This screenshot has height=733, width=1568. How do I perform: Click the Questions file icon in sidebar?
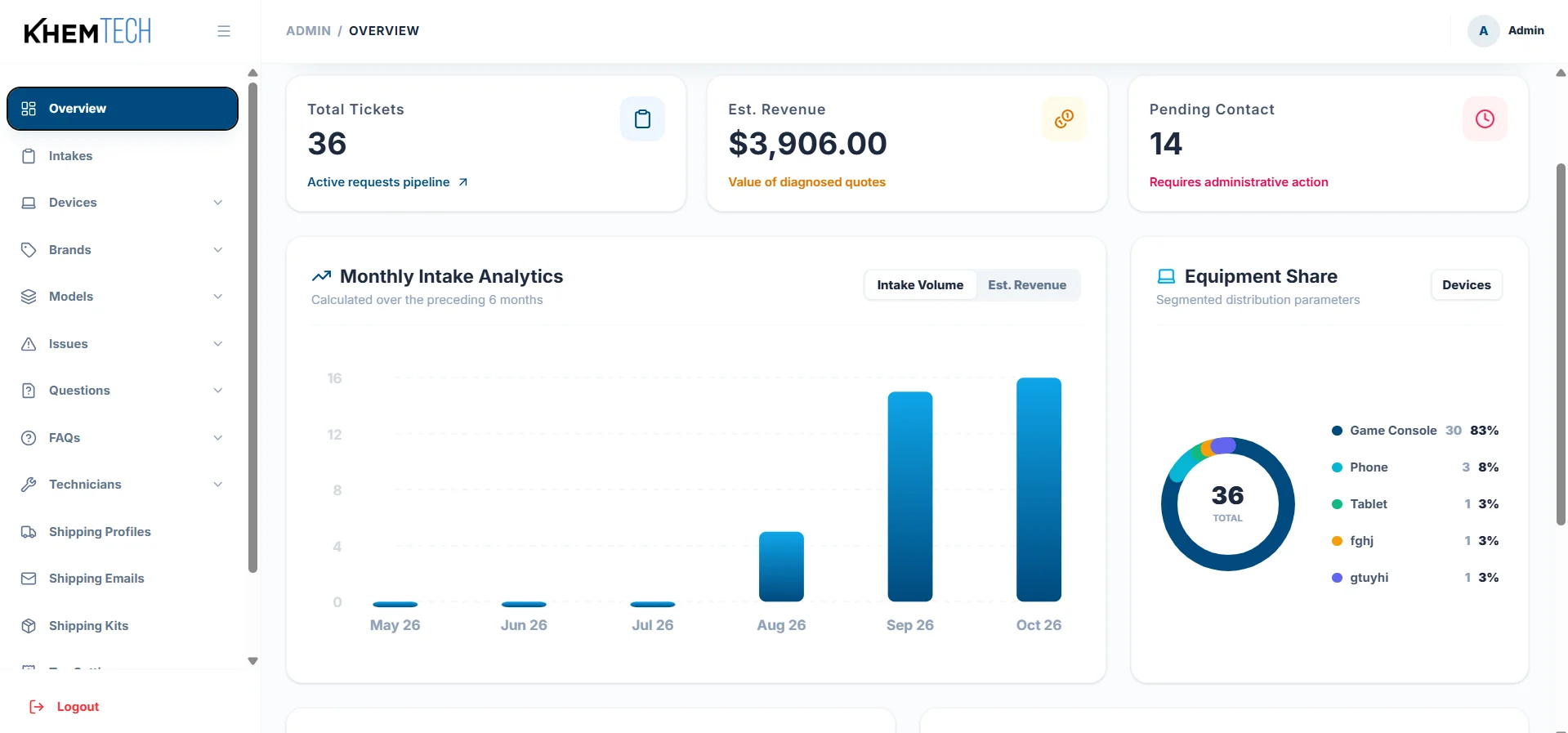[29, 391]
